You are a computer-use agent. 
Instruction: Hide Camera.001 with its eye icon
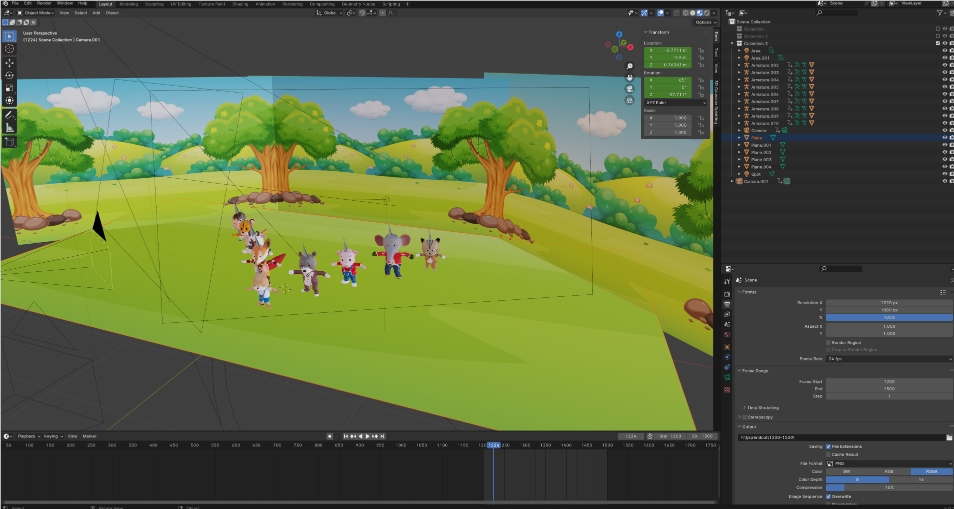[x=945, y=181]
